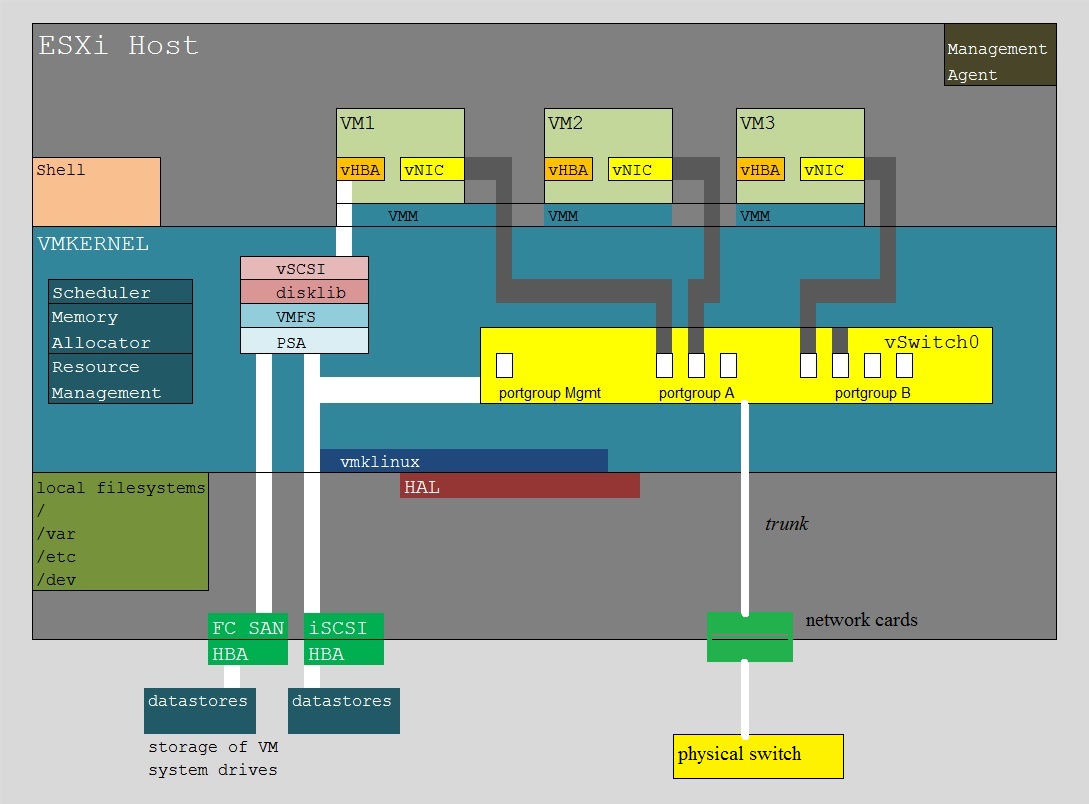Click the ESXi Host title
The width and height of the screenshot is (1089, 804).
(118, 46)
